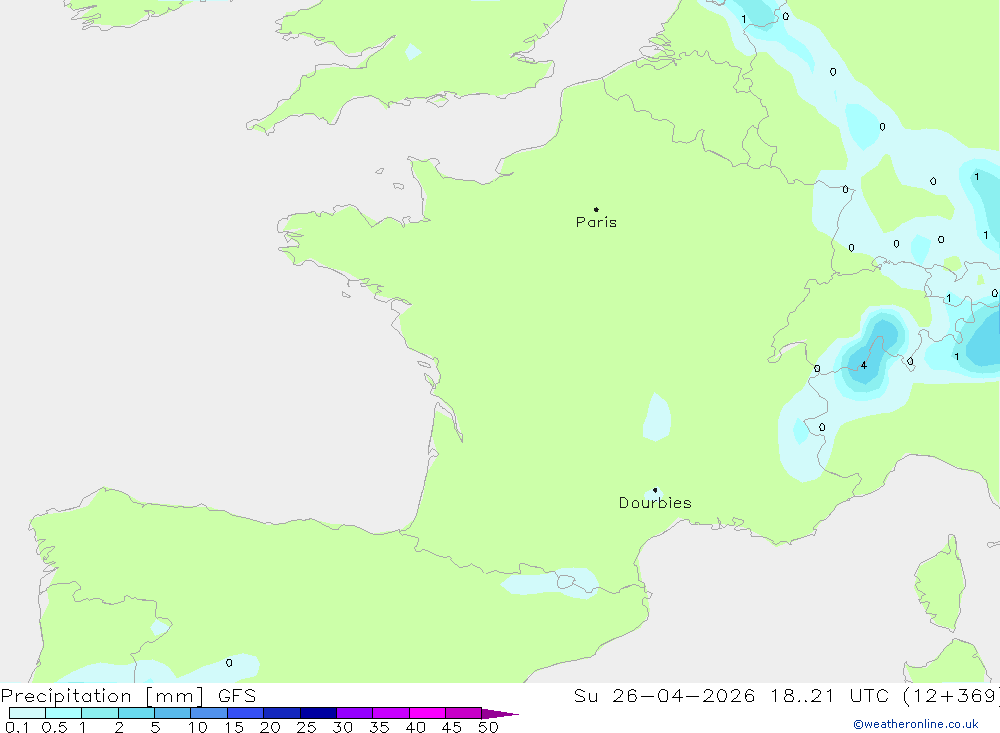This screenshot has height=733, width=1000.
Task: Click the 0.5 legend value label
Action: click(x=54, y=727)
